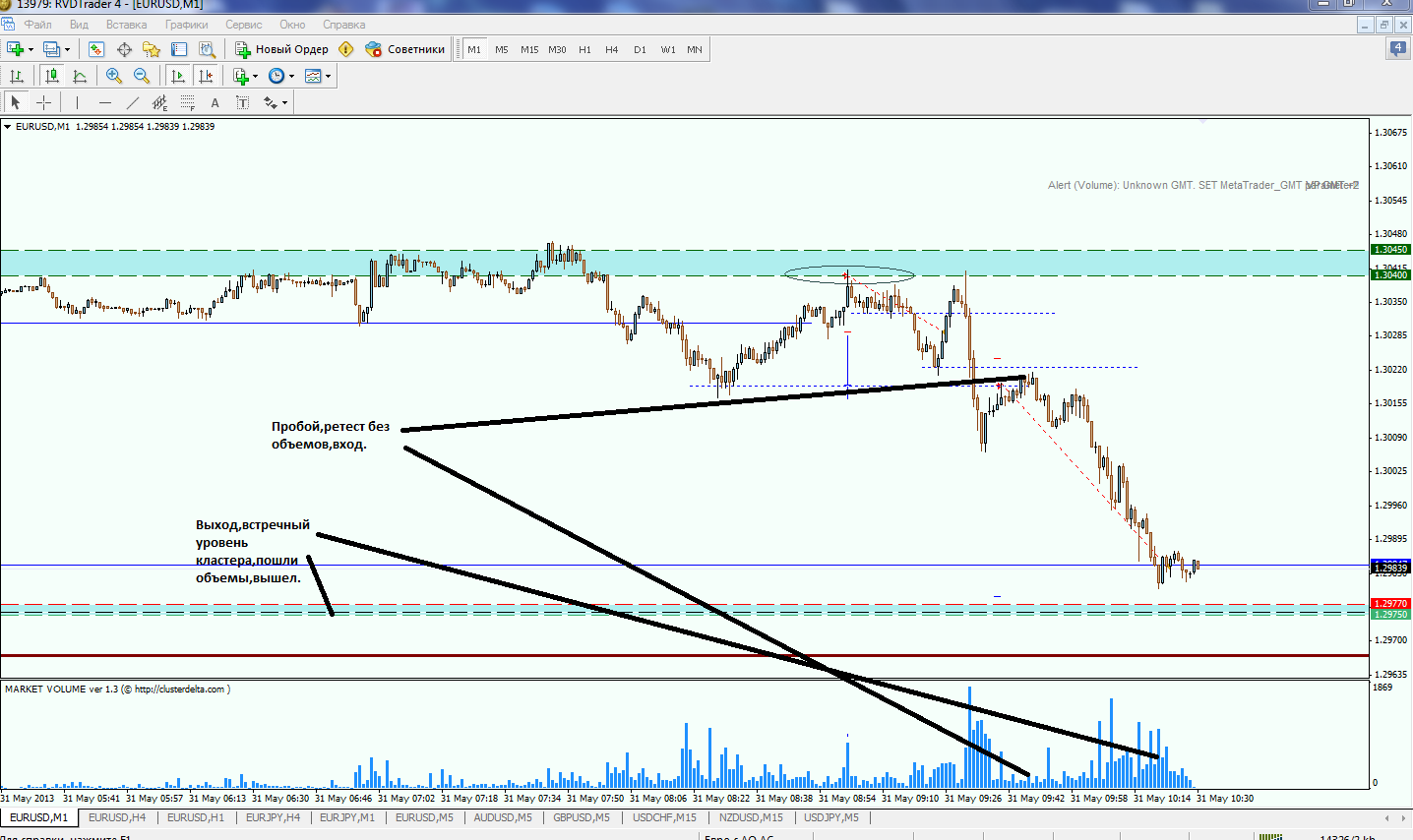Expand the EURUSD,M1 chart title triangle
The width and height of the screenshot is (1413, 840).
click(8, 126)
